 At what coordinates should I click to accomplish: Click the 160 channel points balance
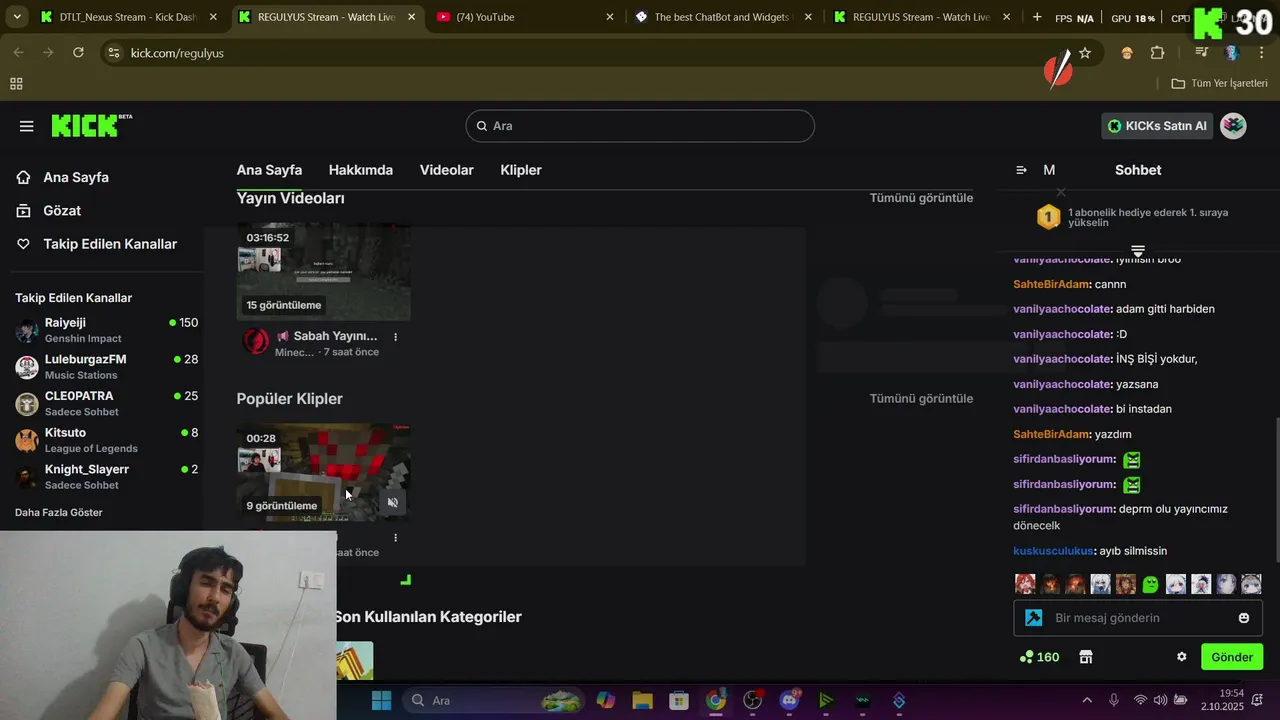coord(1039,657)
